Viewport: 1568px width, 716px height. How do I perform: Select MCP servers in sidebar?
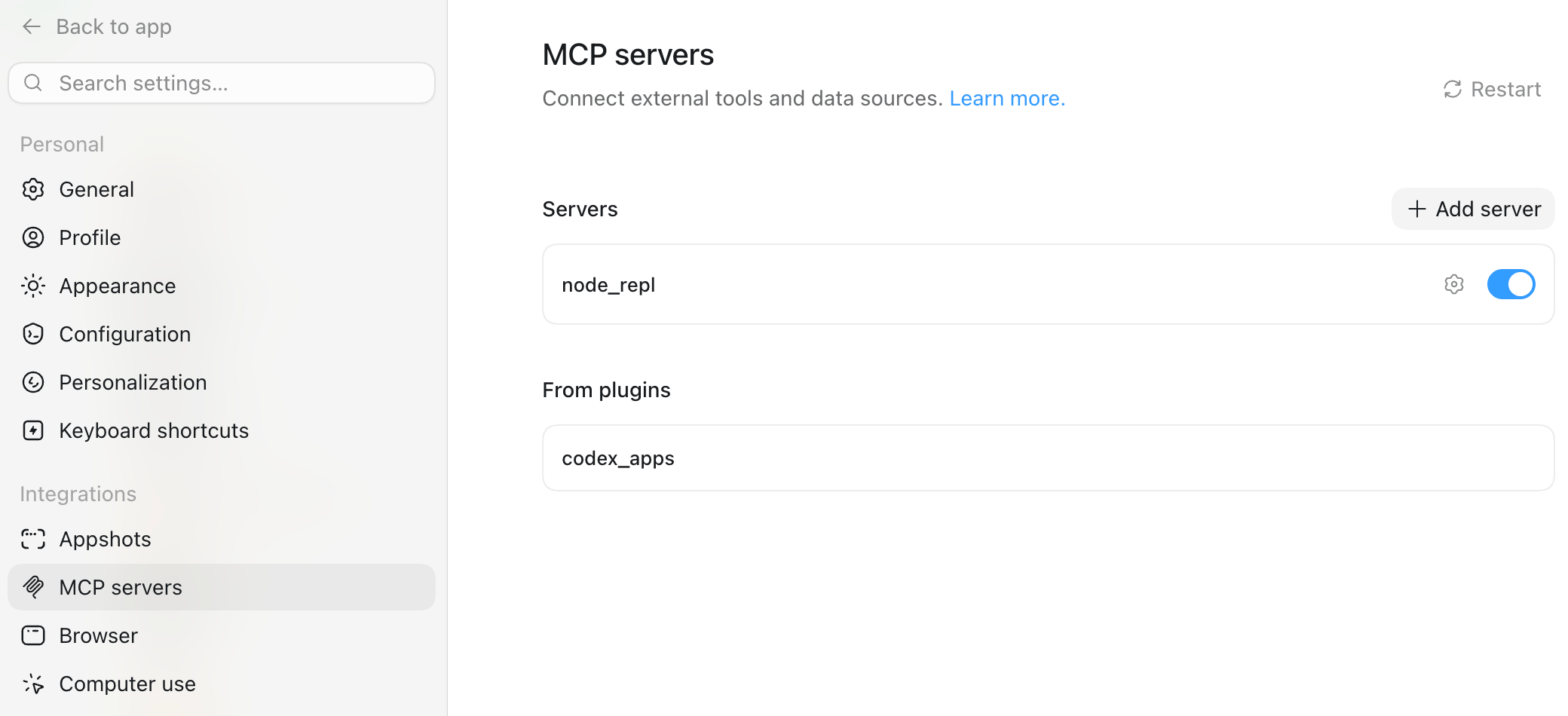[x=222, y=587]
